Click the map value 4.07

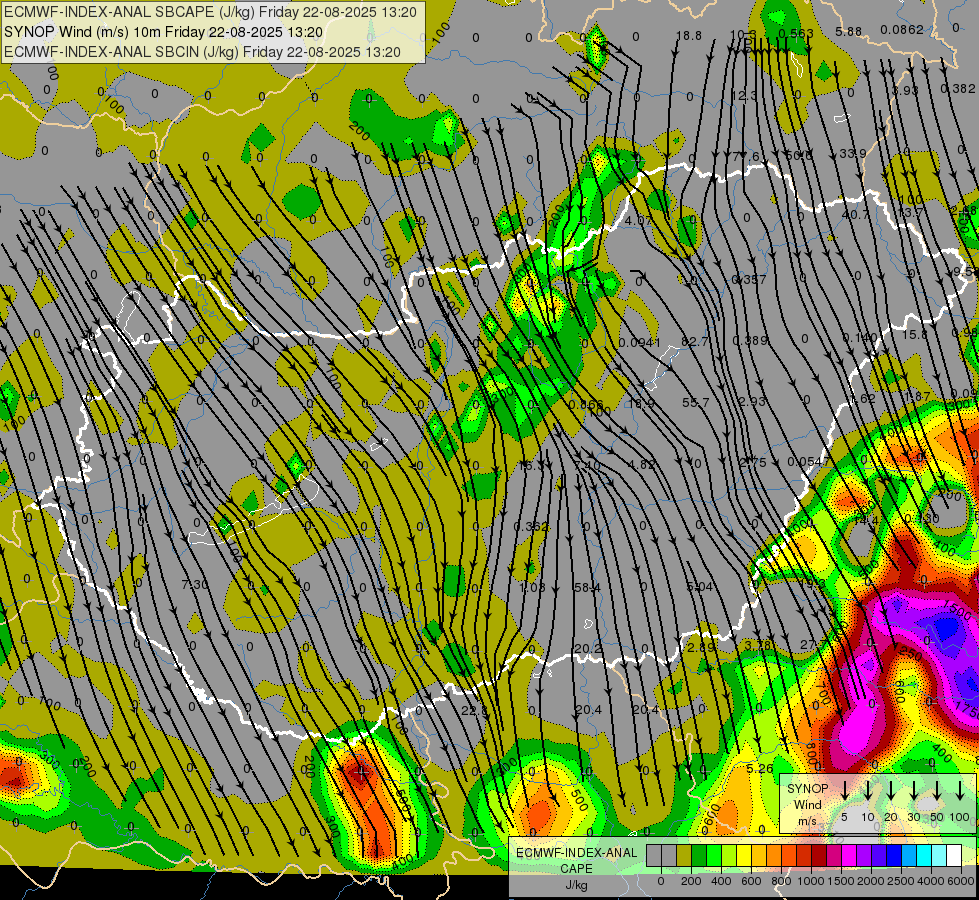pos(638,220)
